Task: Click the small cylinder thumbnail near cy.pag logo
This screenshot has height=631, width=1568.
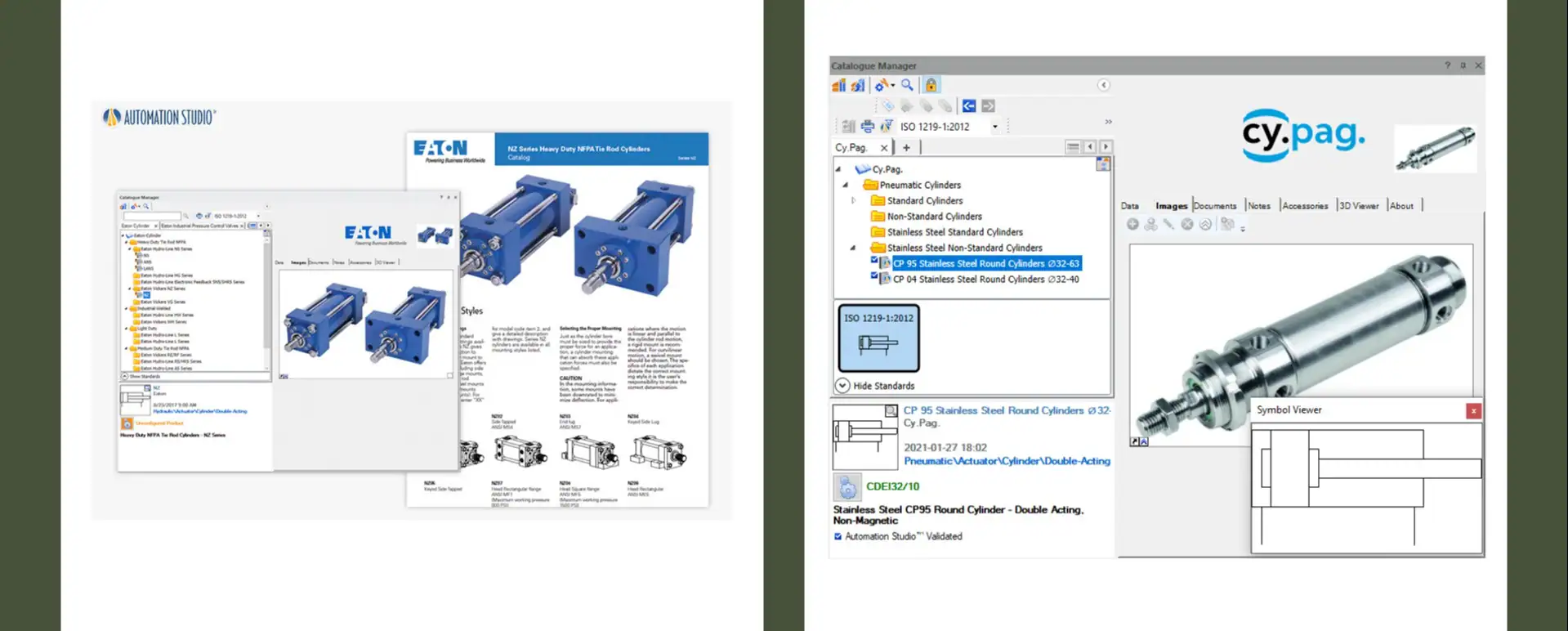Action: [1436, 149]
